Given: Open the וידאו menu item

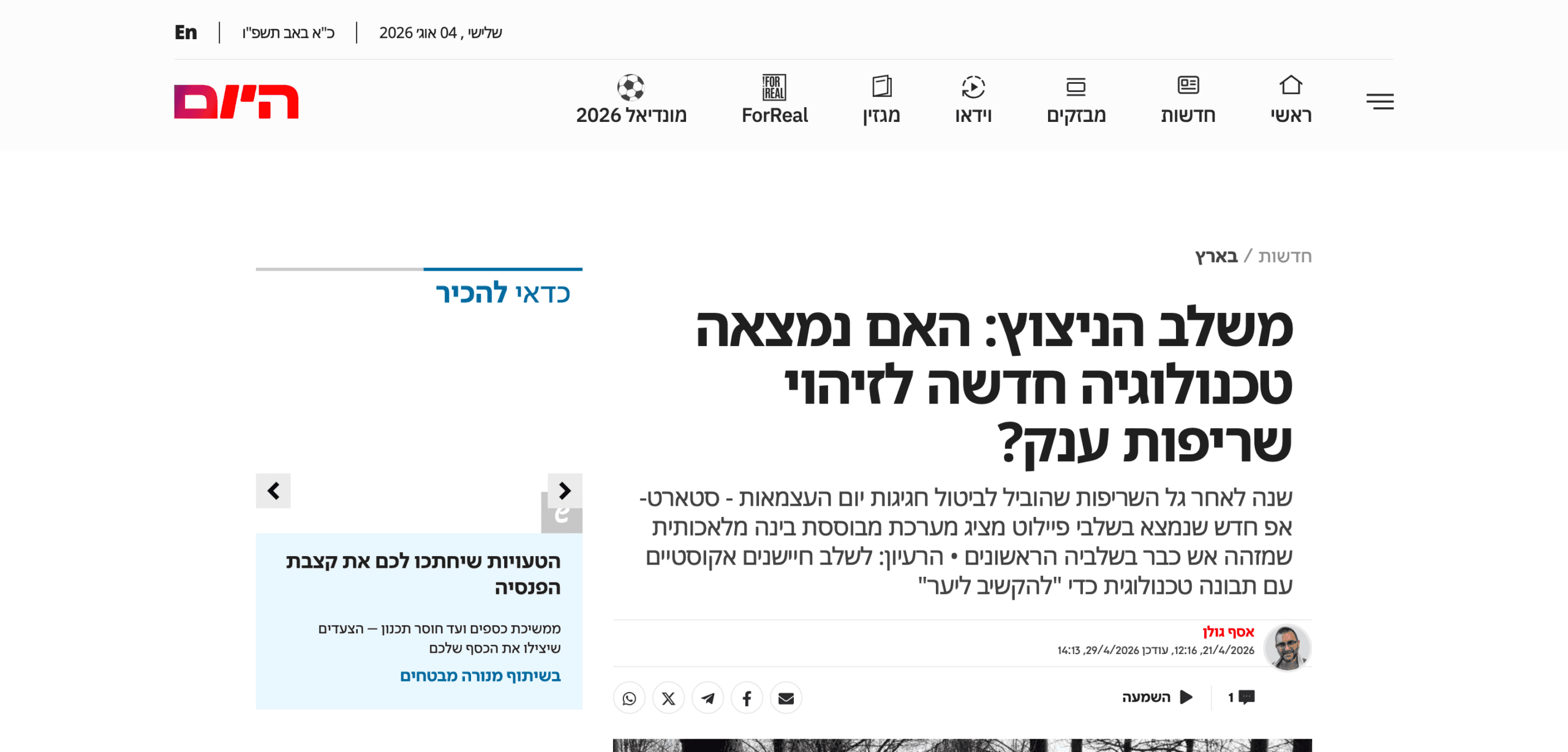Looking at the screenshot, I should (973, 115).
